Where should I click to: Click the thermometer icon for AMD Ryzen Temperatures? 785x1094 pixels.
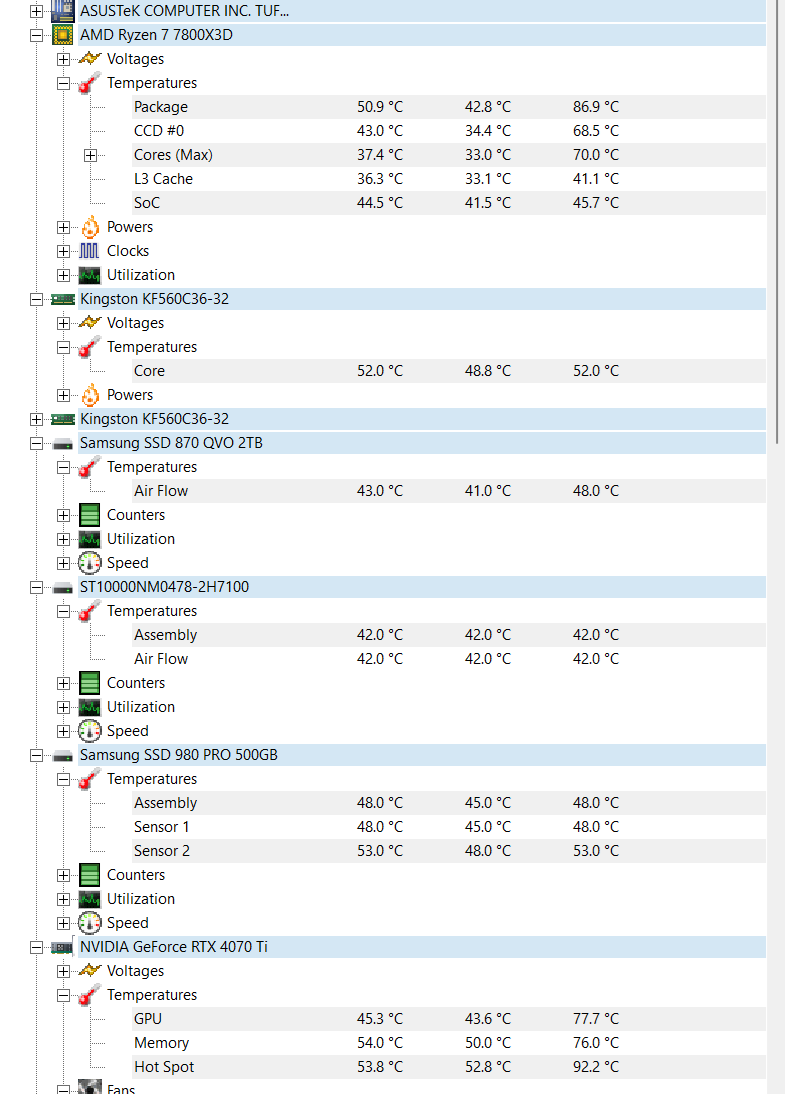90,82
